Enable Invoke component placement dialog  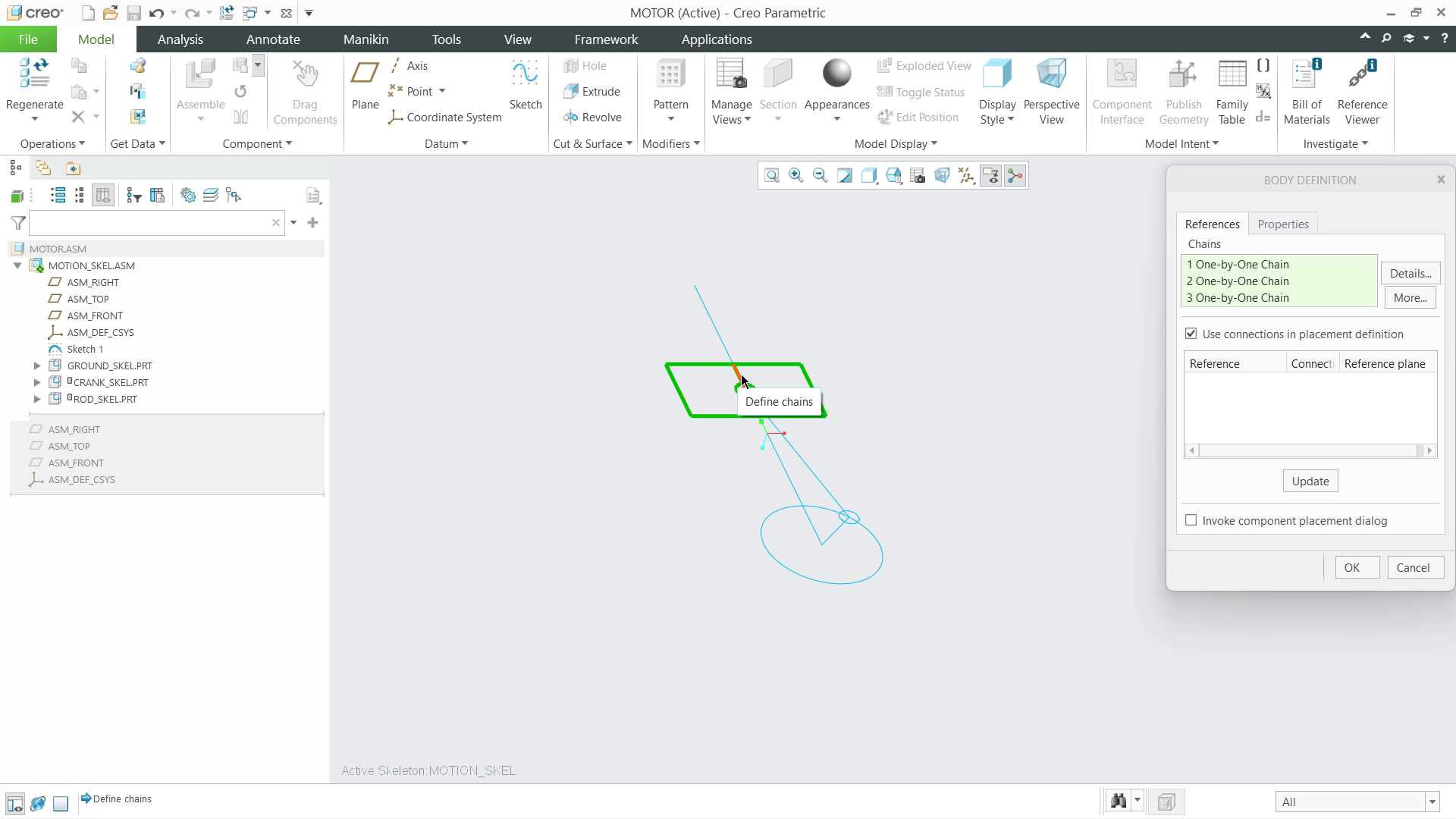pos(1191,520)
